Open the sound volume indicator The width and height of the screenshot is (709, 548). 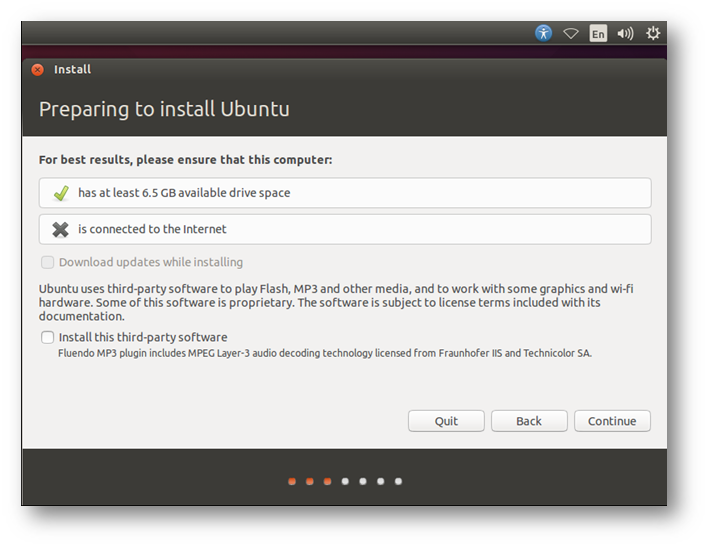625,33
